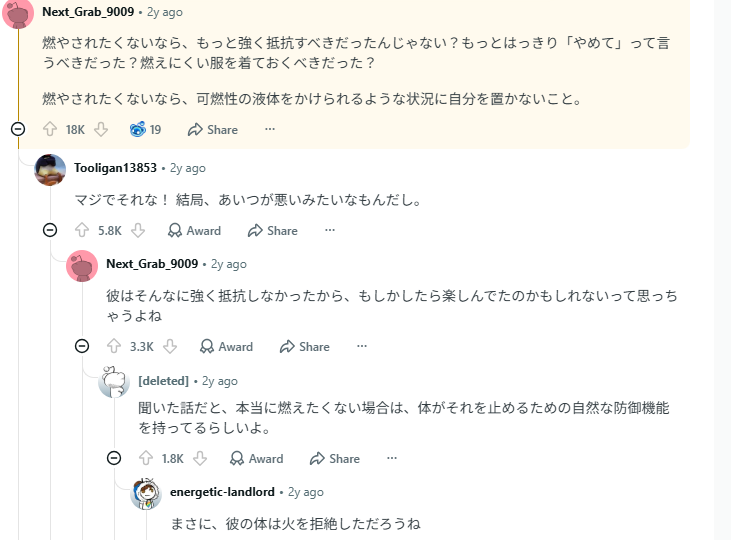Image resolution: width=731 pixels, height=540 pixels.
Task: Collapse the deleted user's comment thread
Action: point(114,458)
